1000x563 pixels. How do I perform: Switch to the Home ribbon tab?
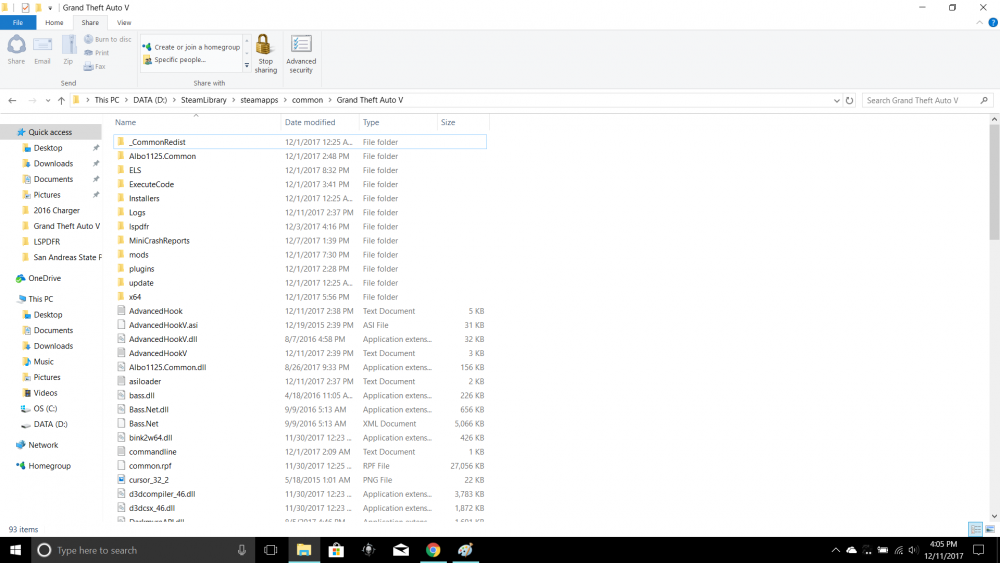click(x=54, y=22)
